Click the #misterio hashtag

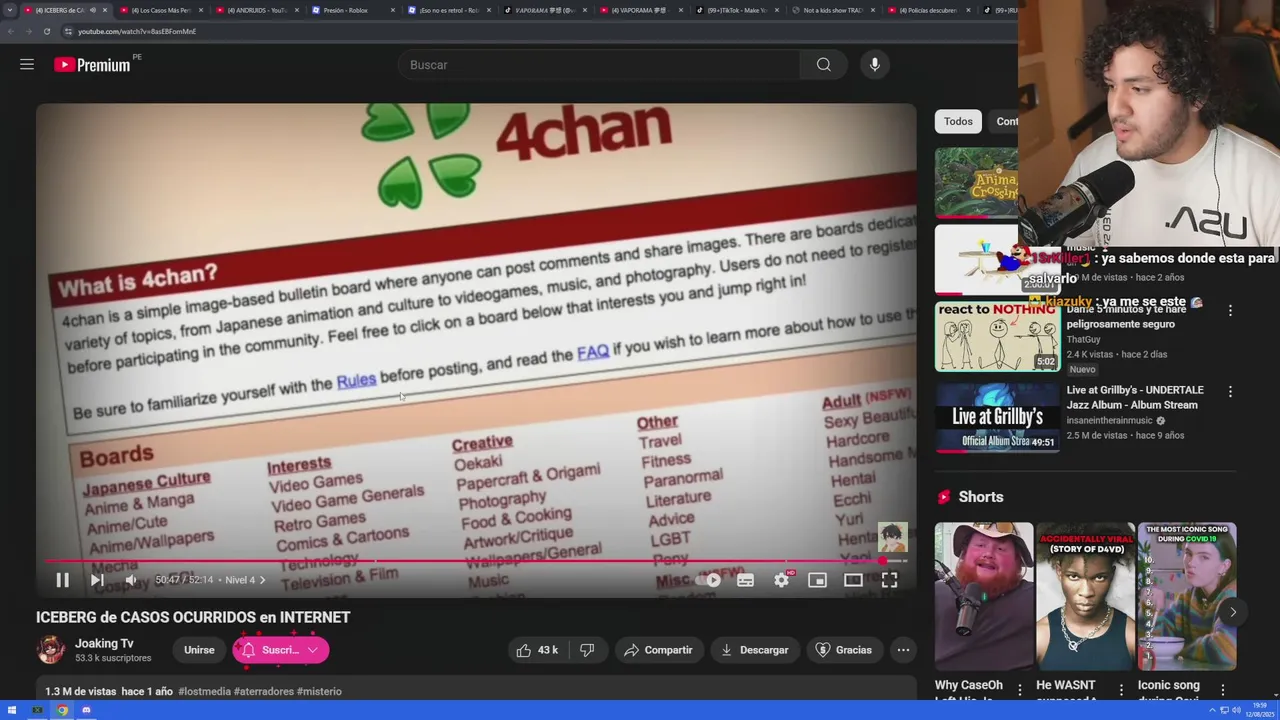[319, 691]
